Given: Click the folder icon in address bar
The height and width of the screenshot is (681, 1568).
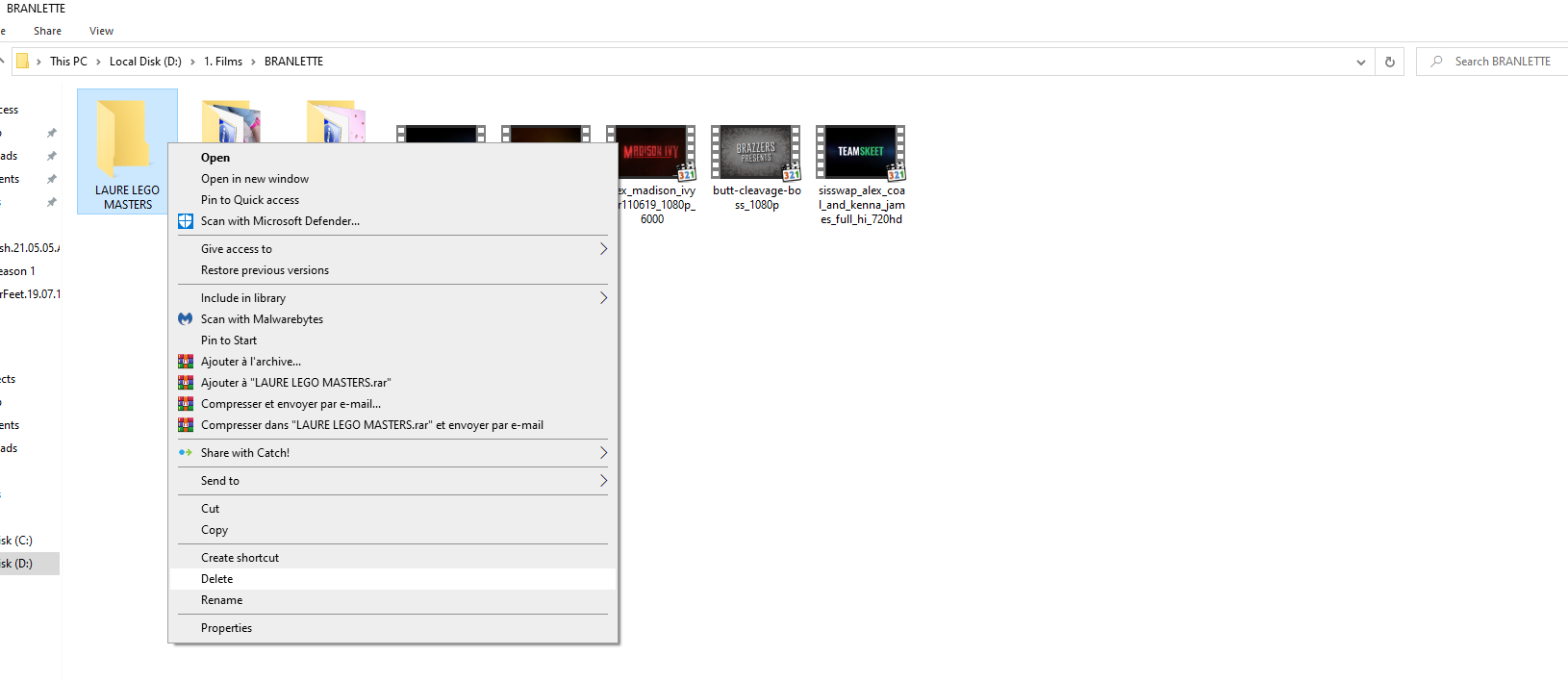Looking at the screenshot, I should click(x=22, y=62).
